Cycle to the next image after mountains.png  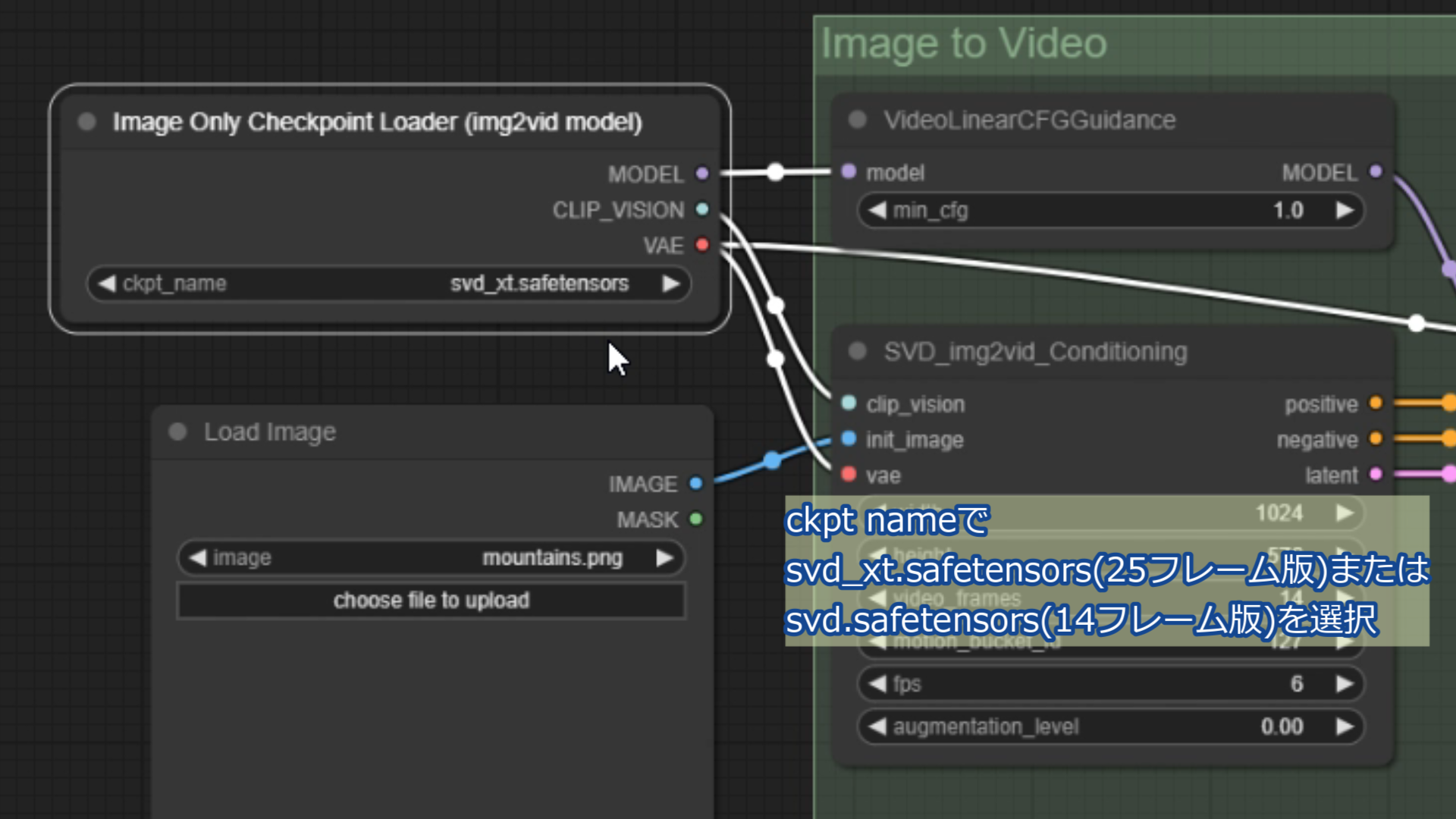pos(666,557)
